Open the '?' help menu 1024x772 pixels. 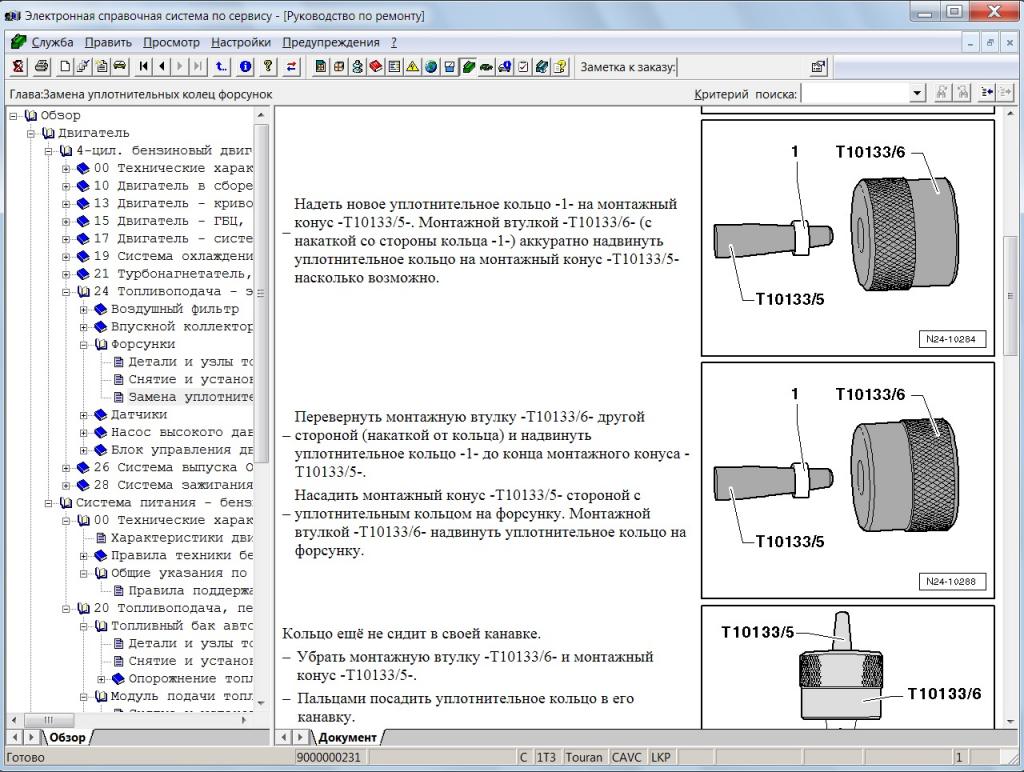(394, 42)
